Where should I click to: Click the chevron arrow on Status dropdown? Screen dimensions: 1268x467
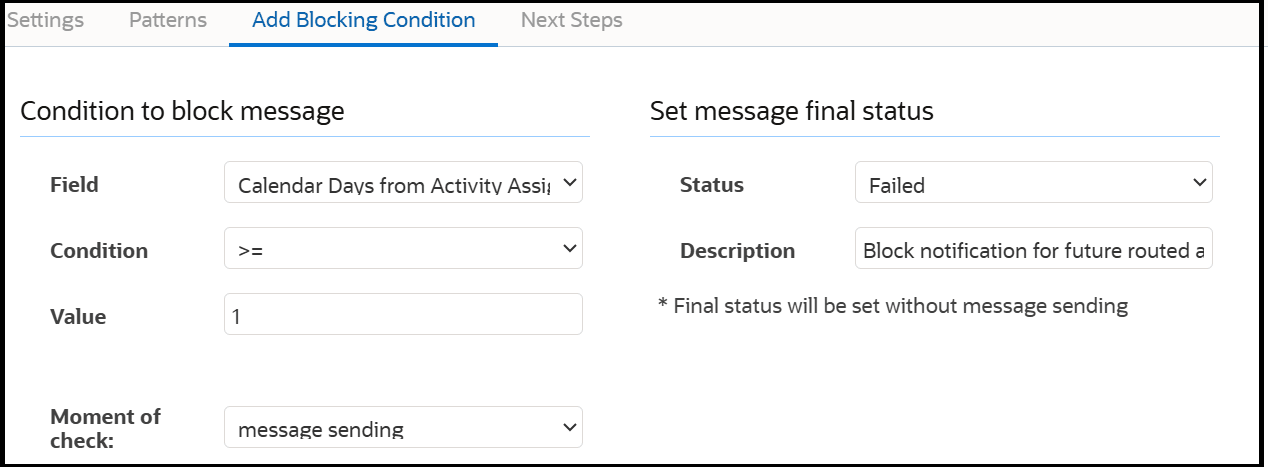(1199, 183)
